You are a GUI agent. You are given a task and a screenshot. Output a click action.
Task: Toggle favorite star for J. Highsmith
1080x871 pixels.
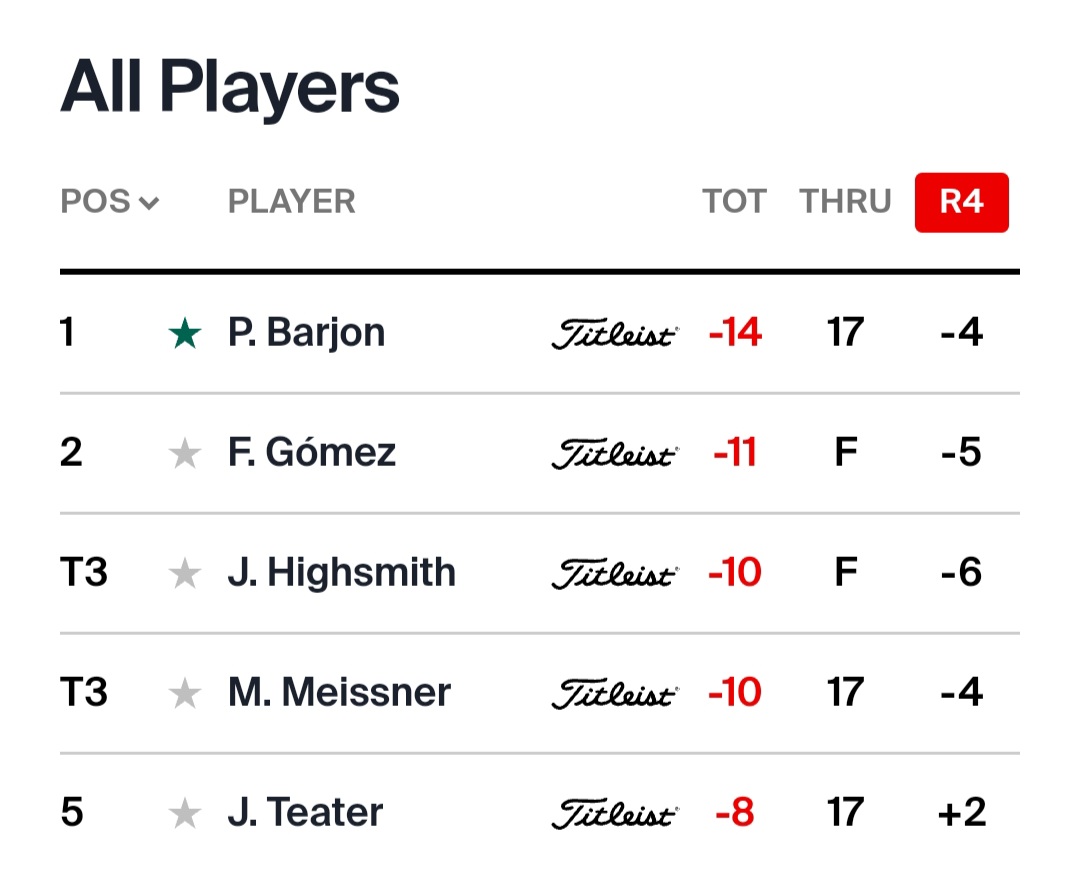click(185, 574)
